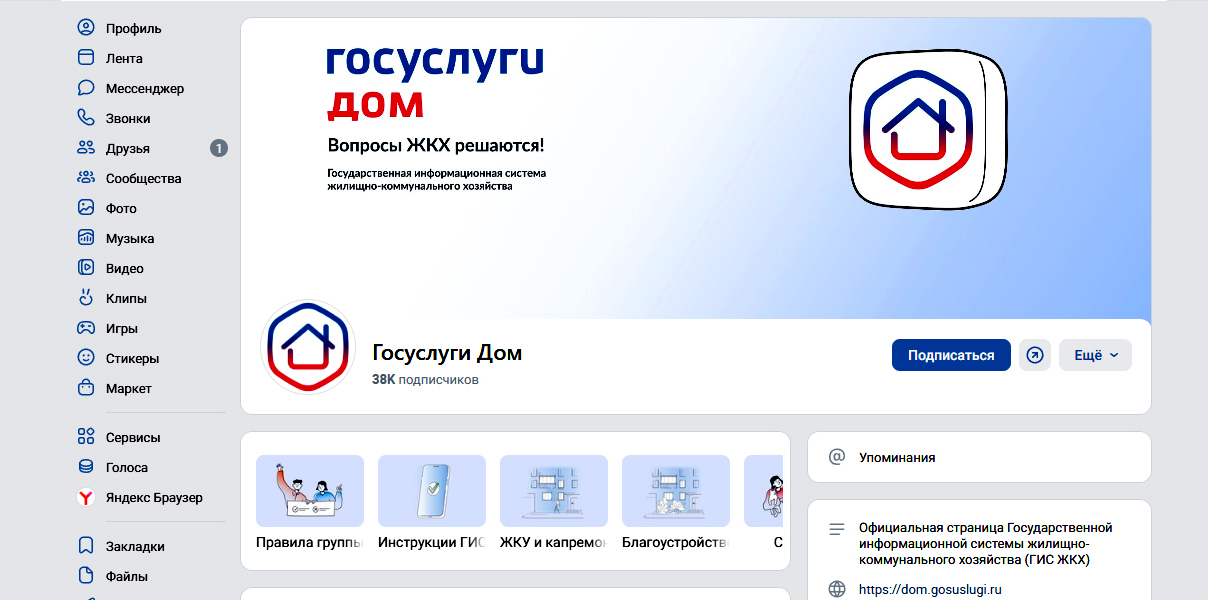Click the share arrow icon button

click(1035, 355)
